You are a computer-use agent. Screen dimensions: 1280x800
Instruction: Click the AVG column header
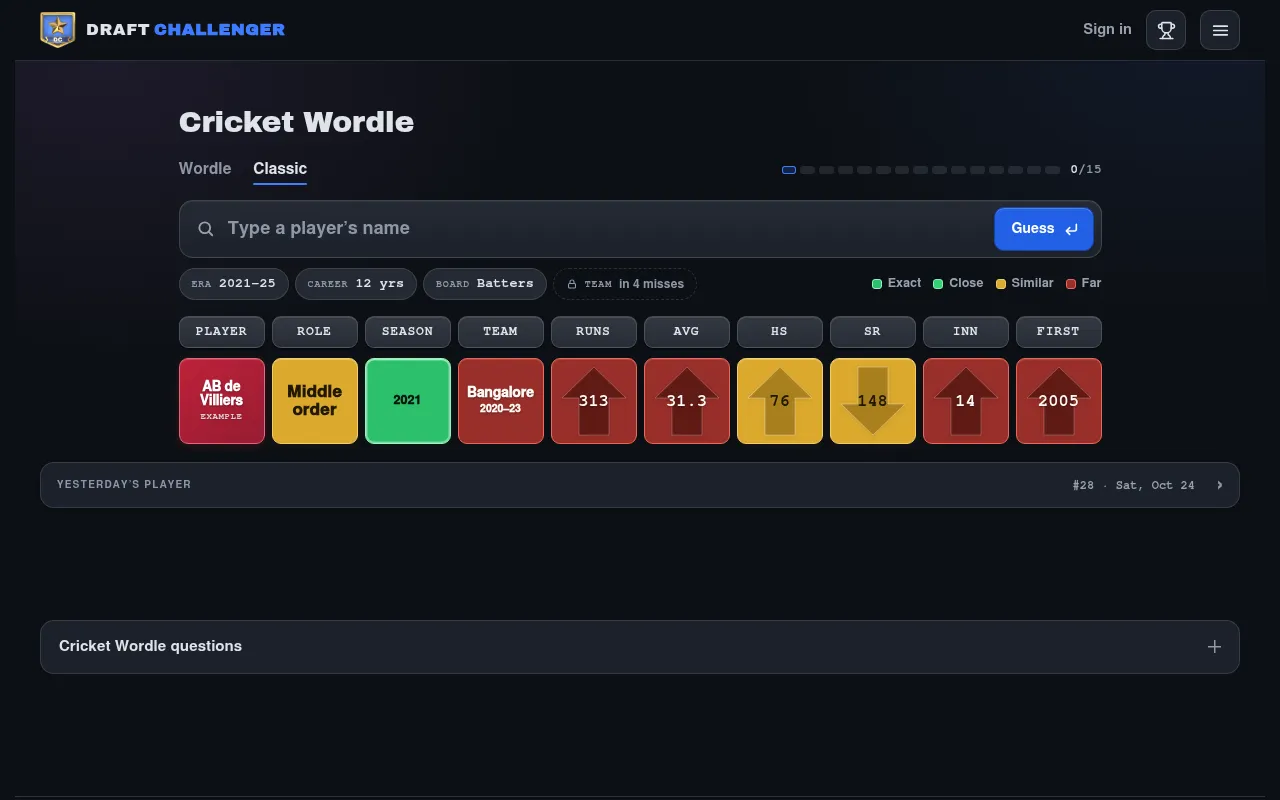[x=687, y=332]
